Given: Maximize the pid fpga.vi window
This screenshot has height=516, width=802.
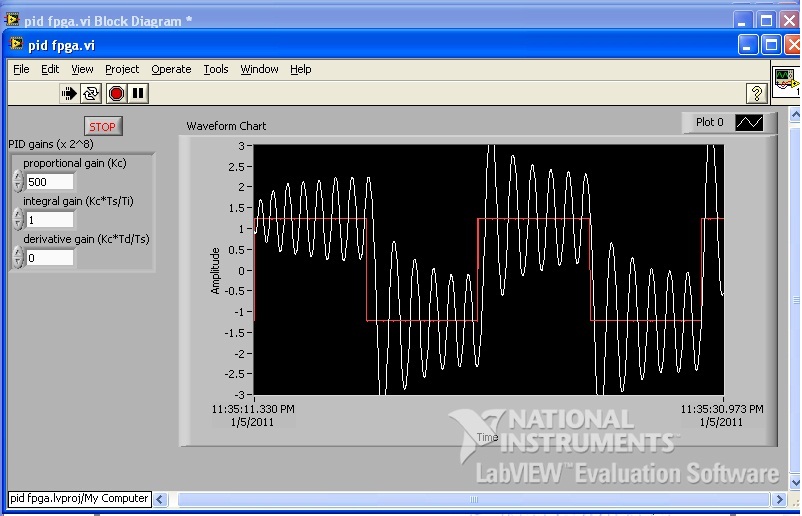Looking at the screenshot, I should (771, 45).
